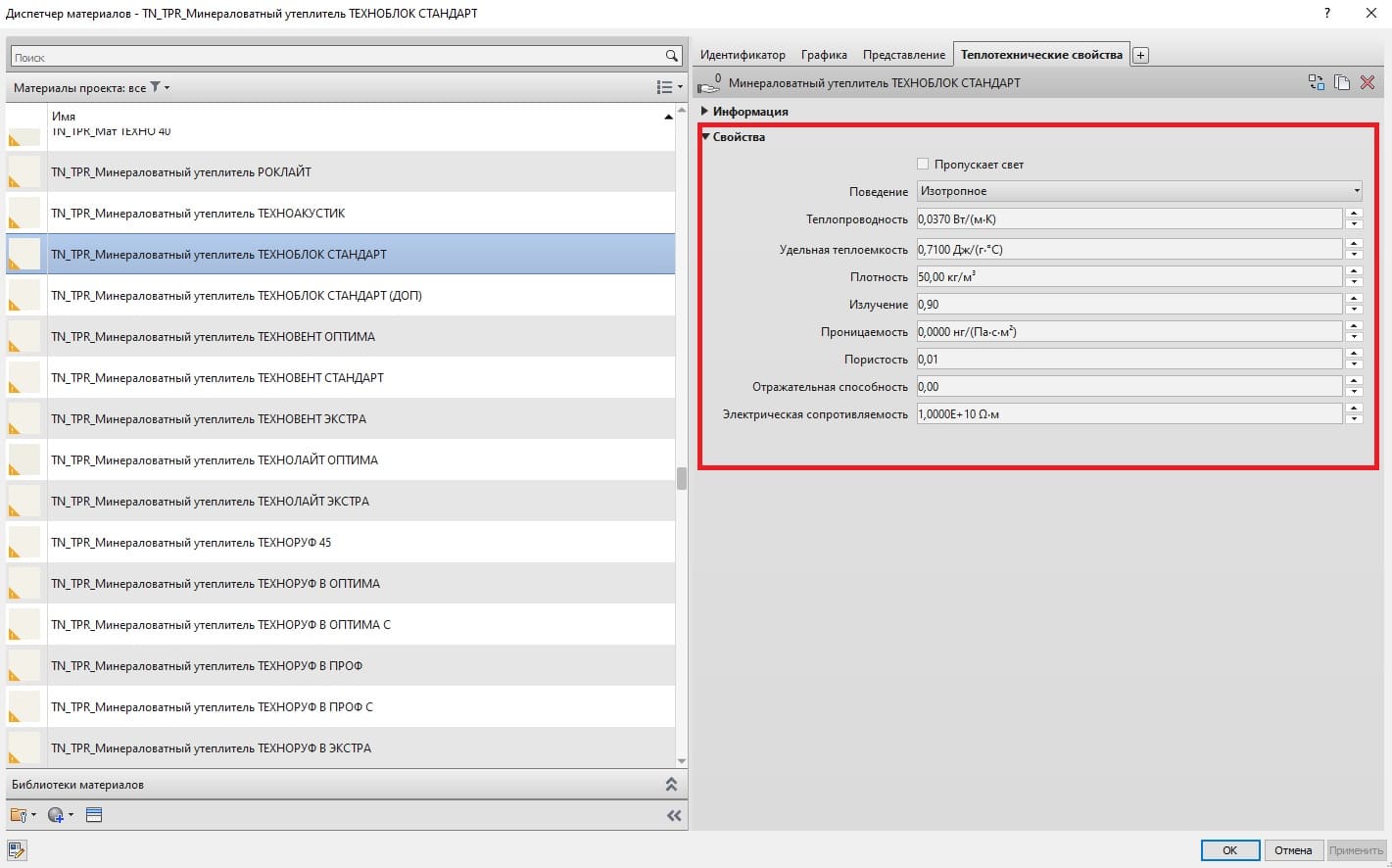Open the Поведение dropdown
The image size is (1392, 868).
[x=1139, y=191]
